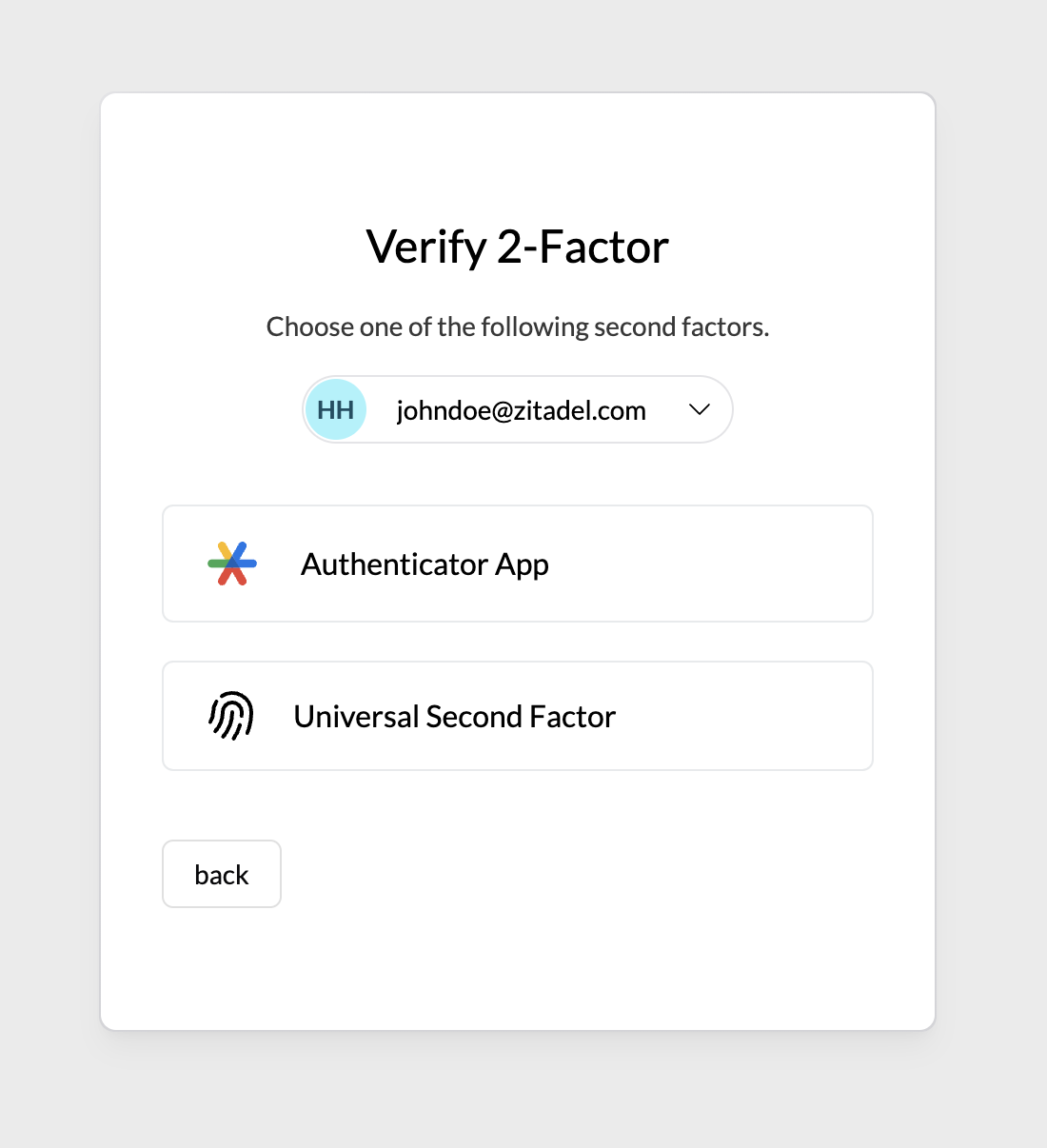Choose the Authenticator App option
This screenshot has height=1148, width=1047.
tap(517, 564)
